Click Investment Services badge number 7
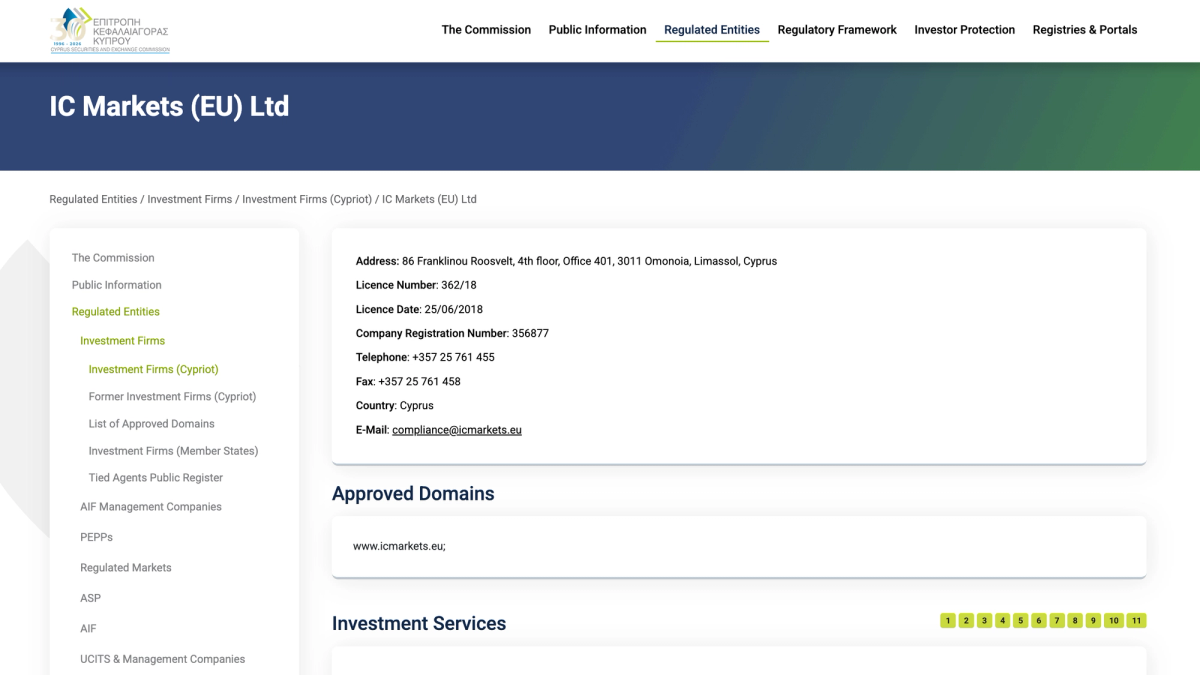Image resolution: width=1200 pixels, height=675 pixels. (1057, 621)
